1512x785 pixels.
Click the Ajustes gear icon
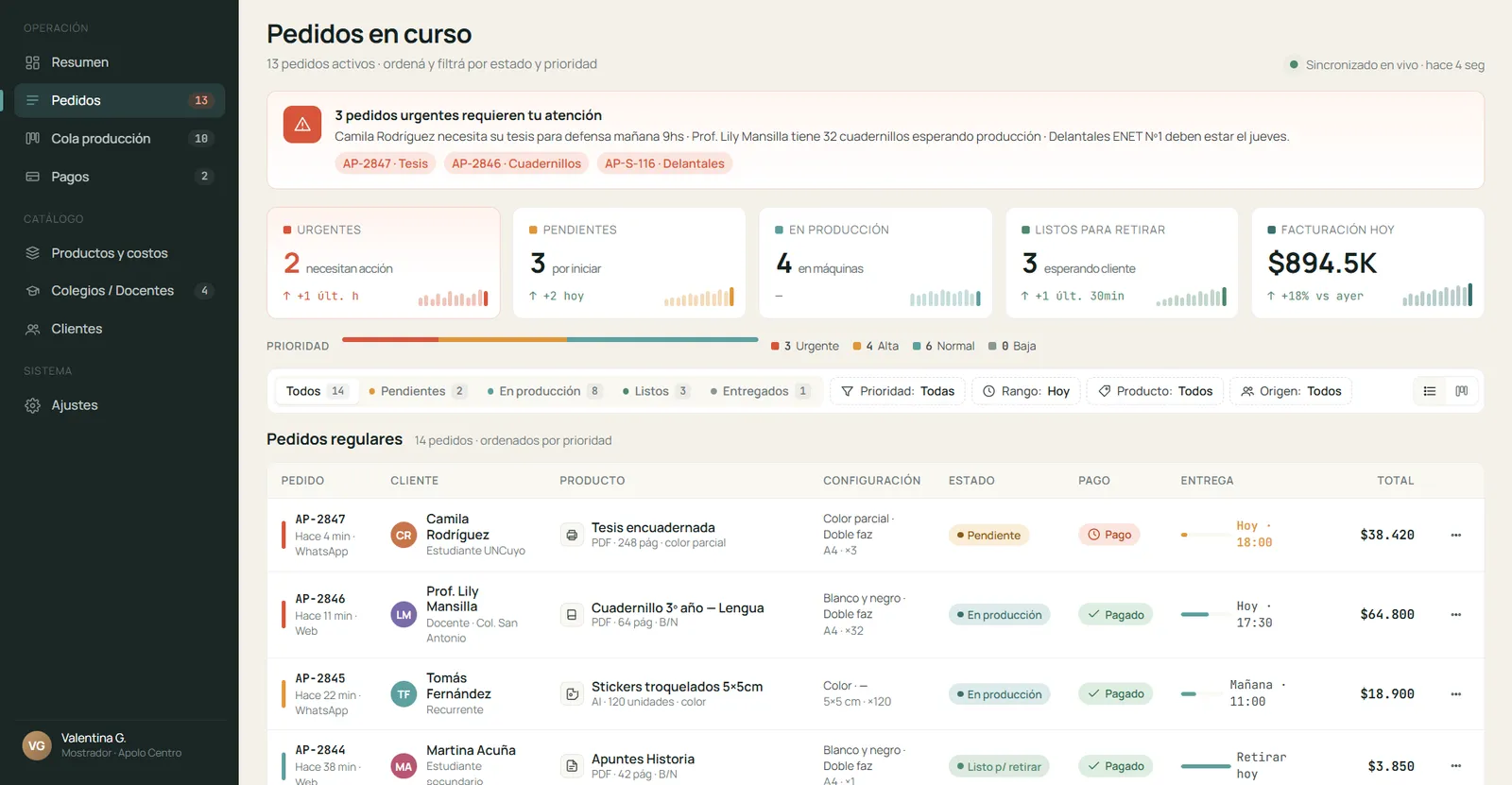tap(33, 405)
